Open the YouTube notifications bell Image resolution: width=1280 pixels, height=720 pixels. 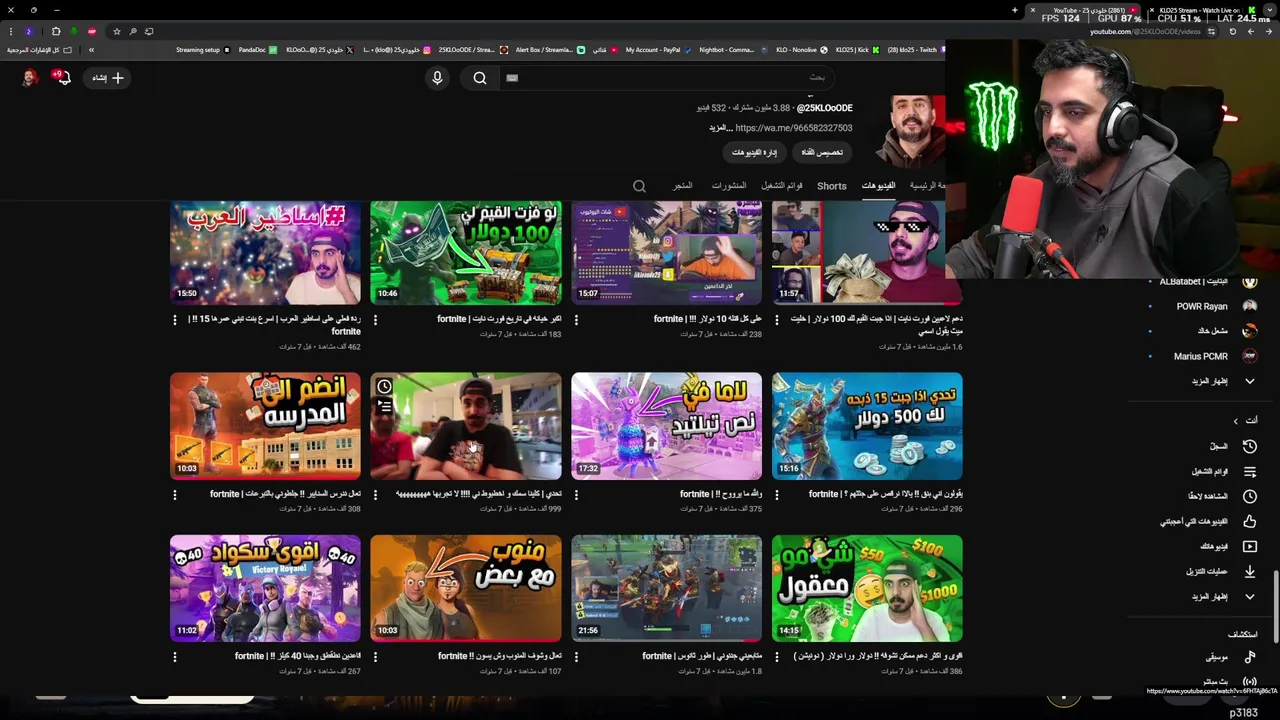click(63, 77)
